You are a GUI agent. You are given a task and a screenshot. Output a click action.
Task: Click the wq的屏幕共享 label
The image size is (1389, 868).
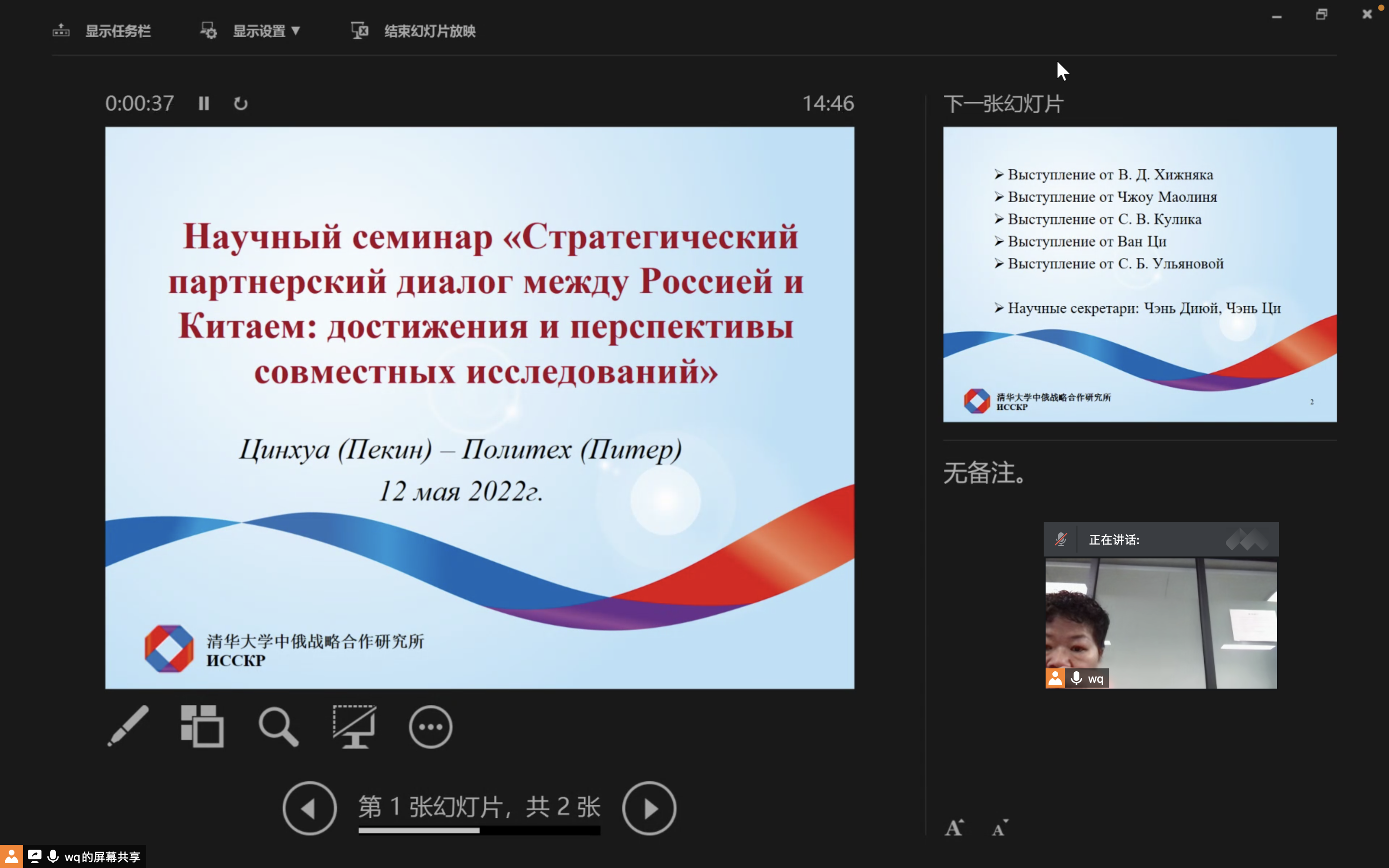(x=102, y=857)
